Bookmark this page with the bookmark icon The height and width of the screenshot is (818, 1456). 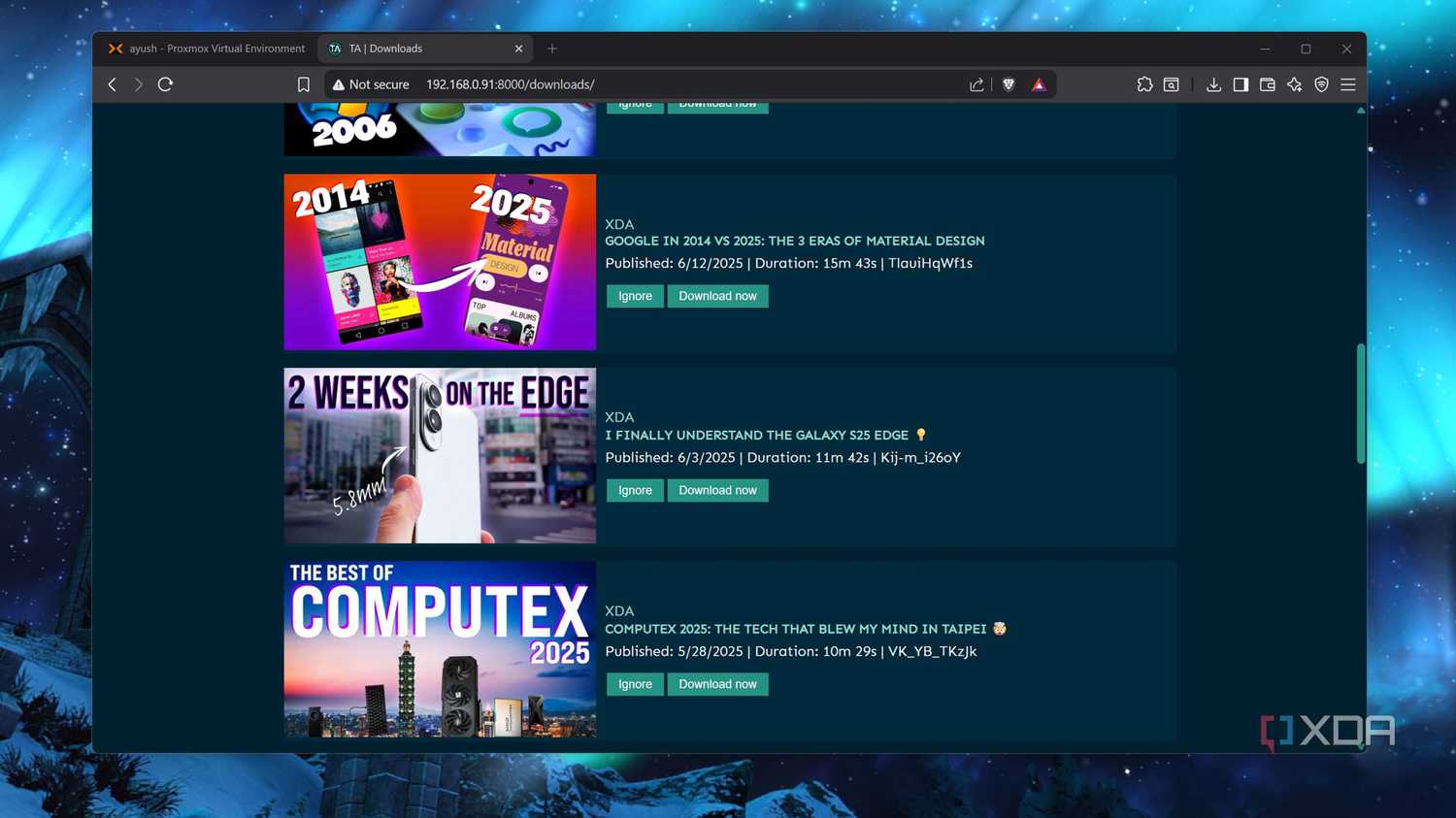[x=303, y=84]
